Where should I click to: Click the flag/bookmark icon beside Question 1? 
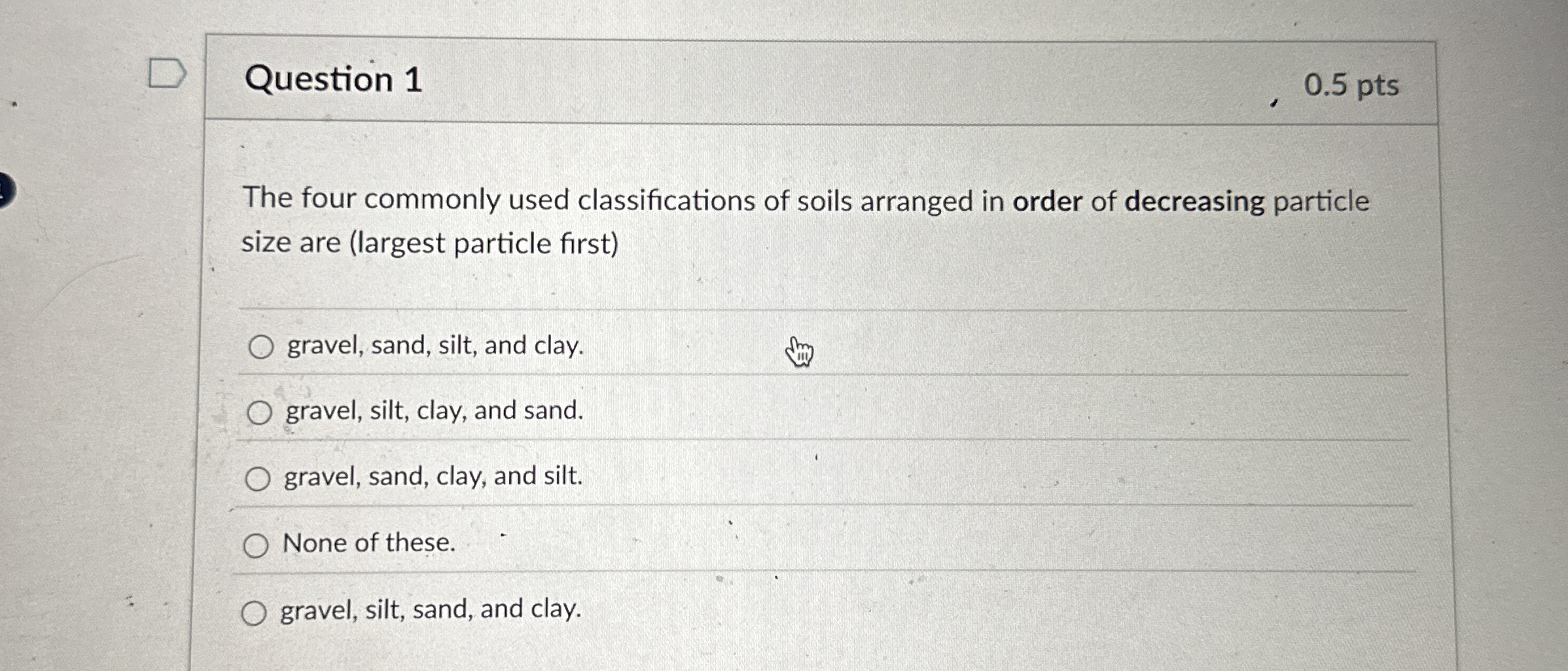pyautogui.click(x=169, y=73)
